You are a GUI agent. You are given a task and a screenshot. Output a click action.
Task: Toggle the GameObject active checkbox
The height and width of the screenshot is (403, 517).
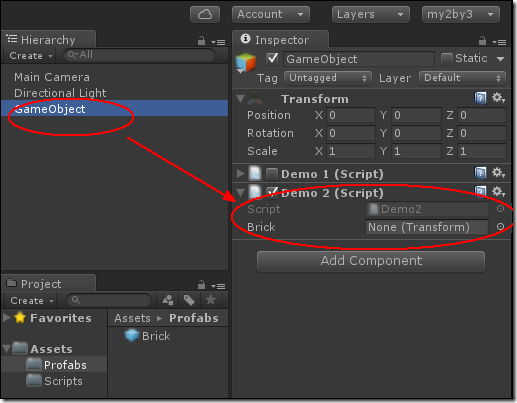pos(272,58)
